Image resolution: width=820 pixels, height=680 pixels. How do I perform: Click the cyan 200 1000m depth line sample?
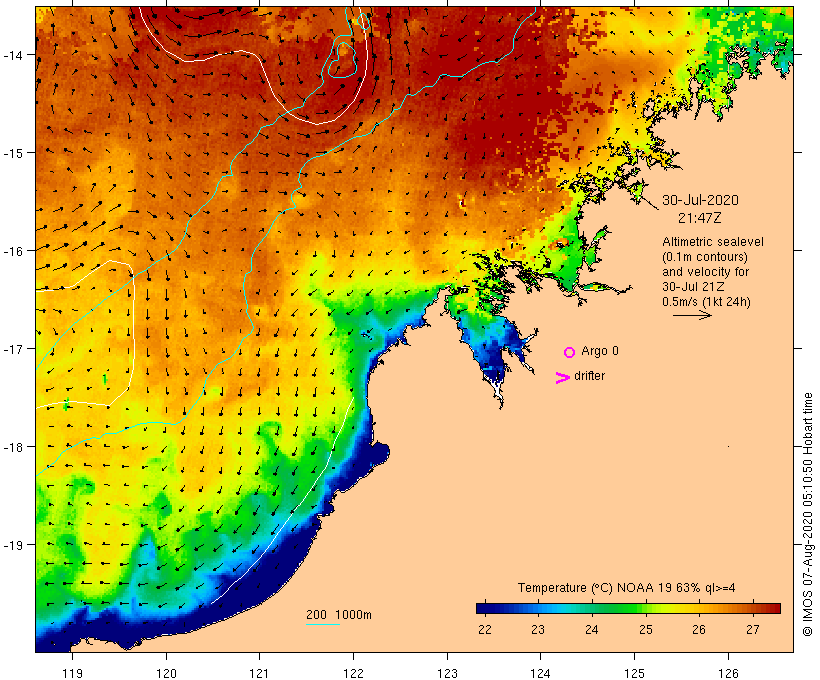[323, 624]
